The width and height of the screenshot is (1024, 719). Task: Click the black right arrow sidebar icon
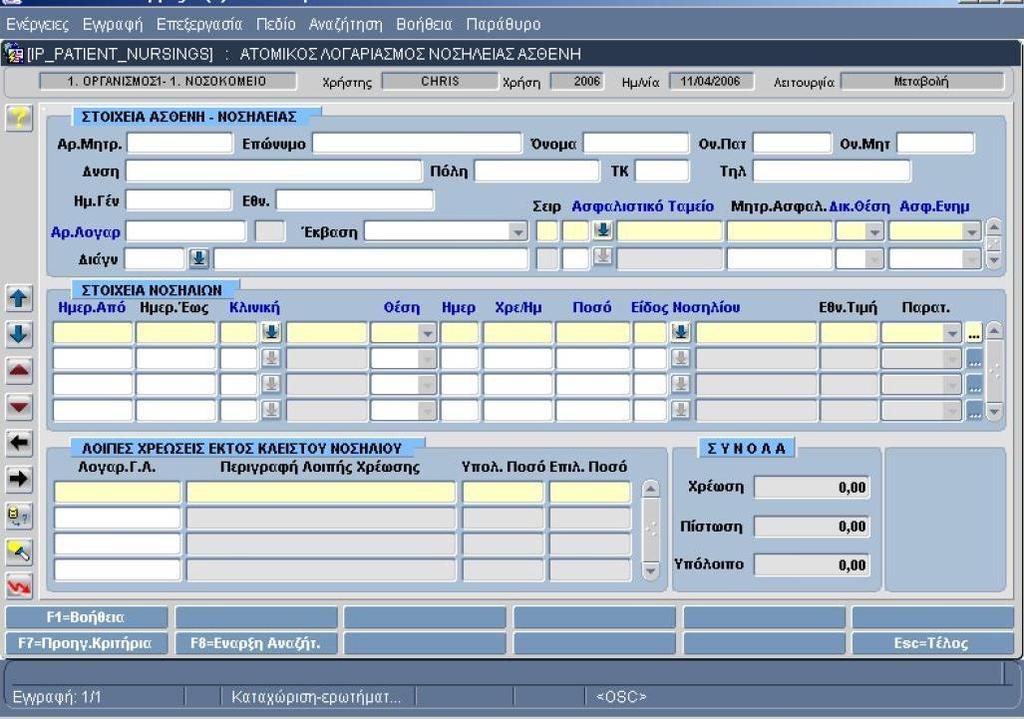coord(19,479)
